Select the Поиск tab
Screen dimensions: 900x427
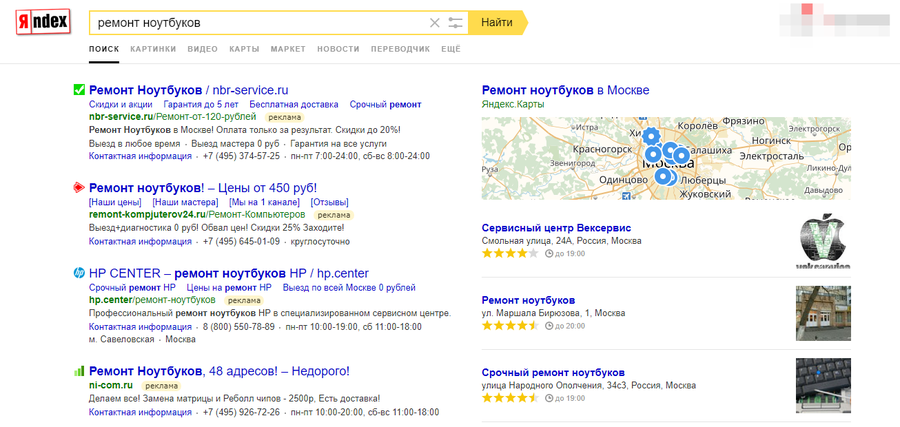coord(104,49)
